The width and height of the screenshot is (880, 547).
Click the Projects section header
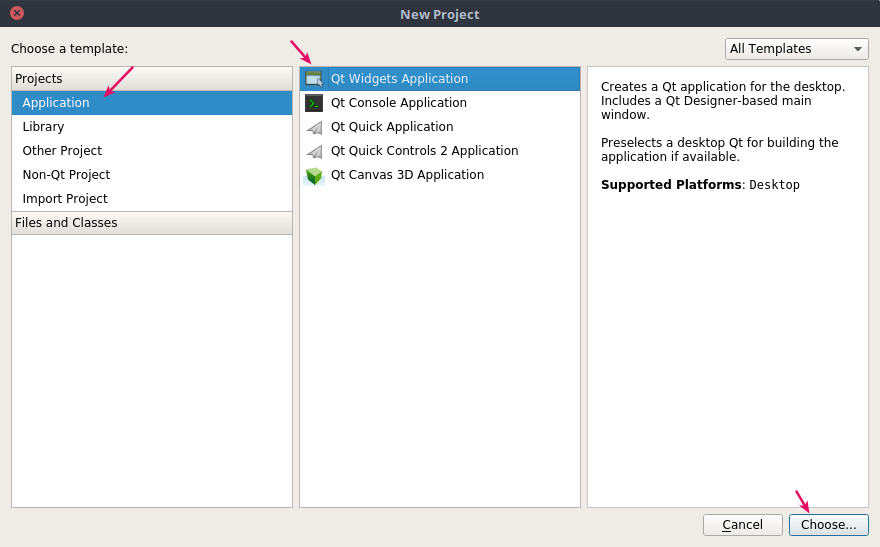[x=39, y=79]
